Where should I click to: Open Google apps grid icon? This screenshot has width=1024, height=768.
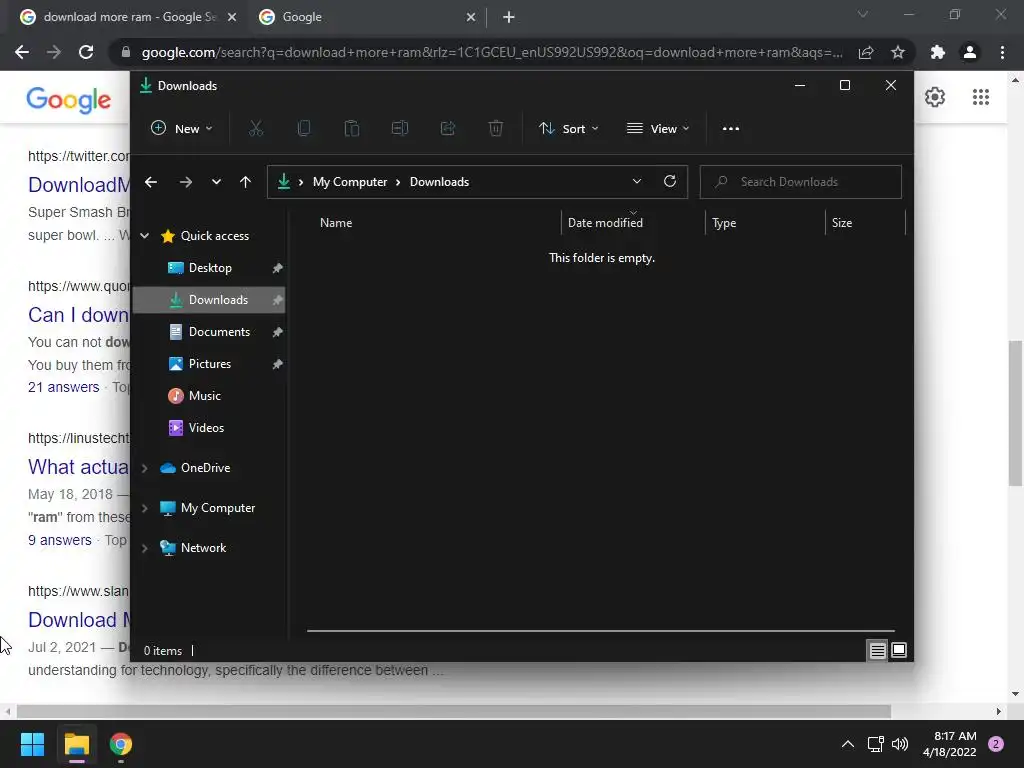(980, 97)
